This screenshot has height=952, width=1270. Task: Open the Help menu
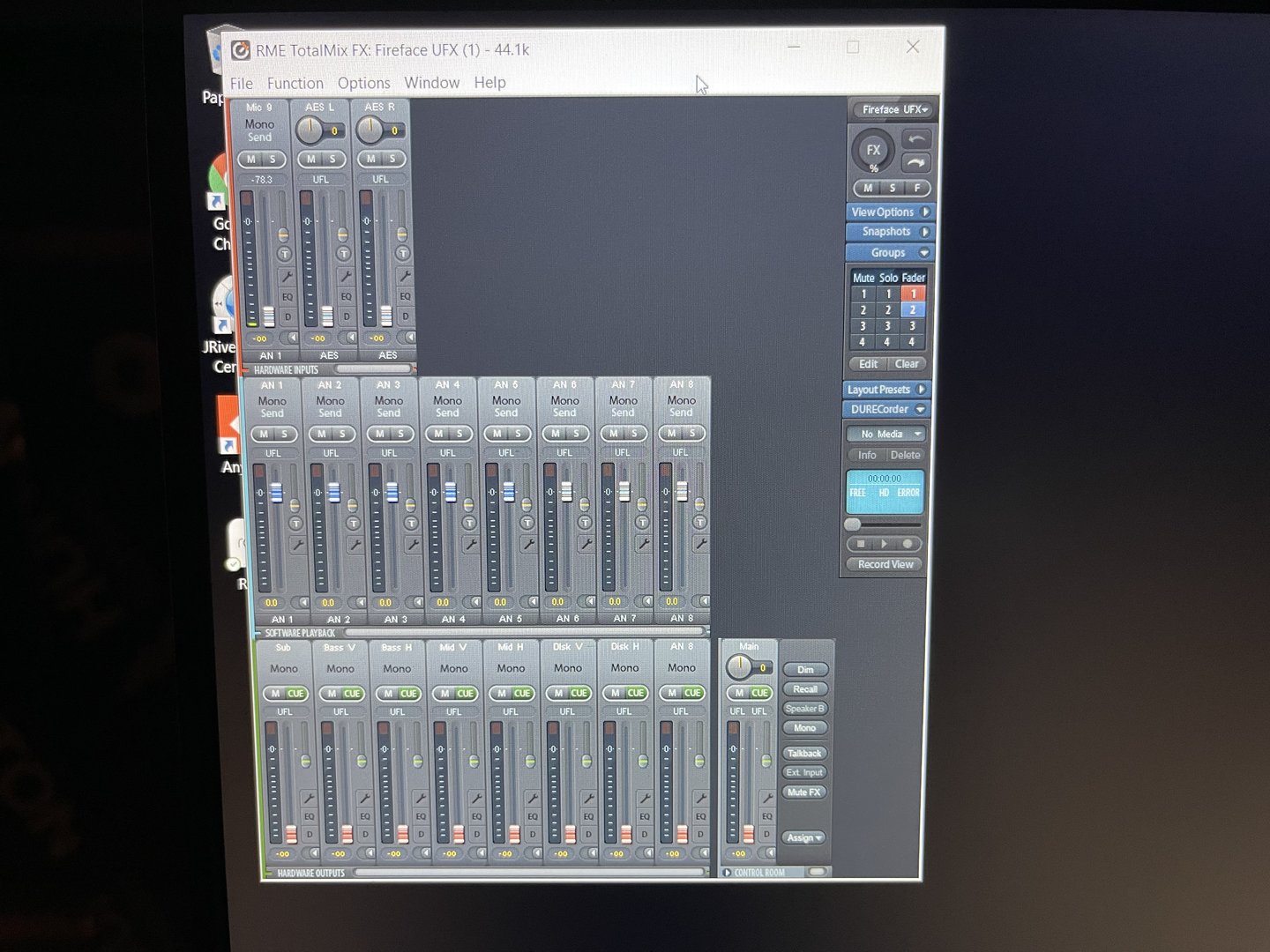point(490,83)
